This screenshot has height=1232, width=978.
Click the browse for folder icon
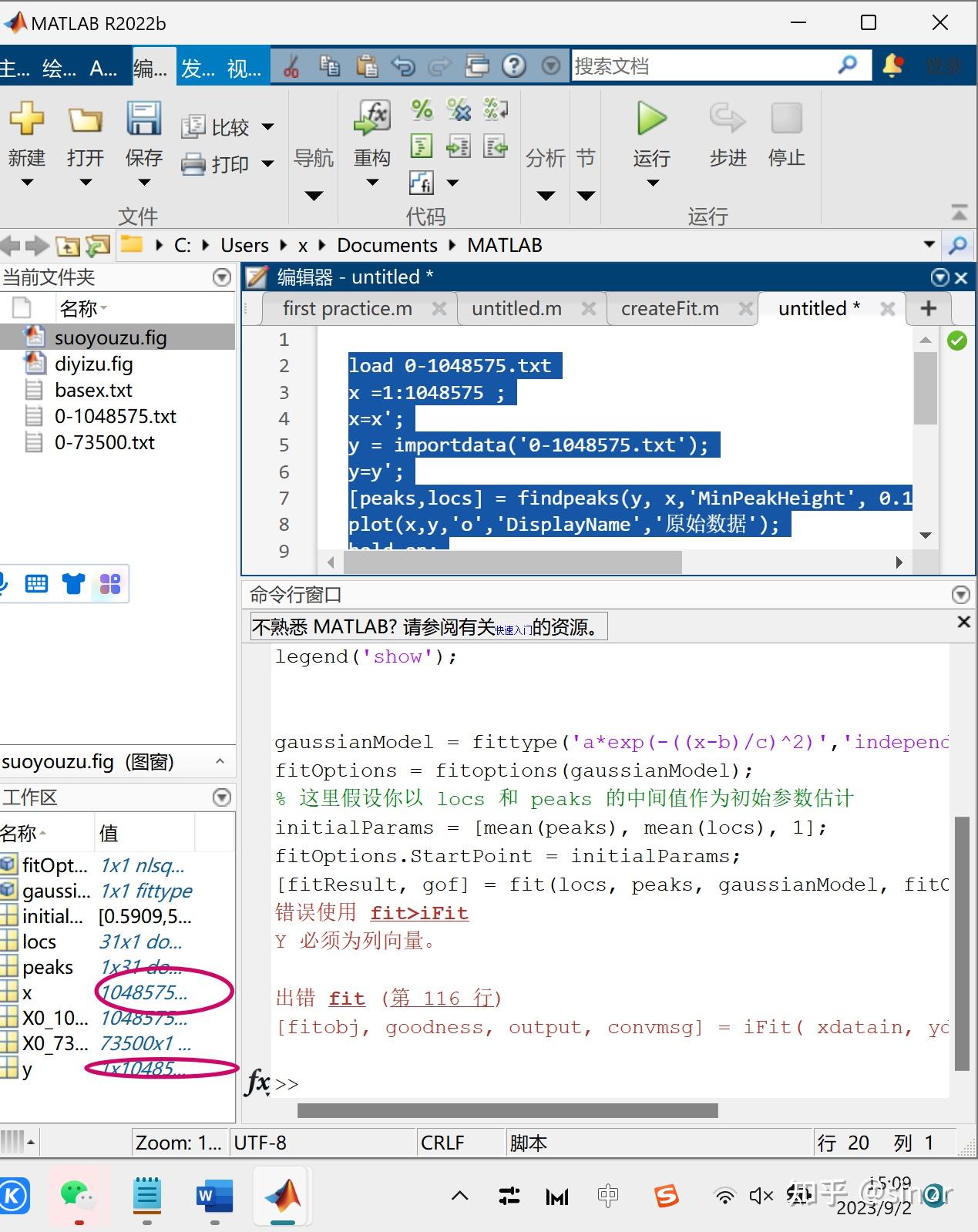(x=98, y=247)
